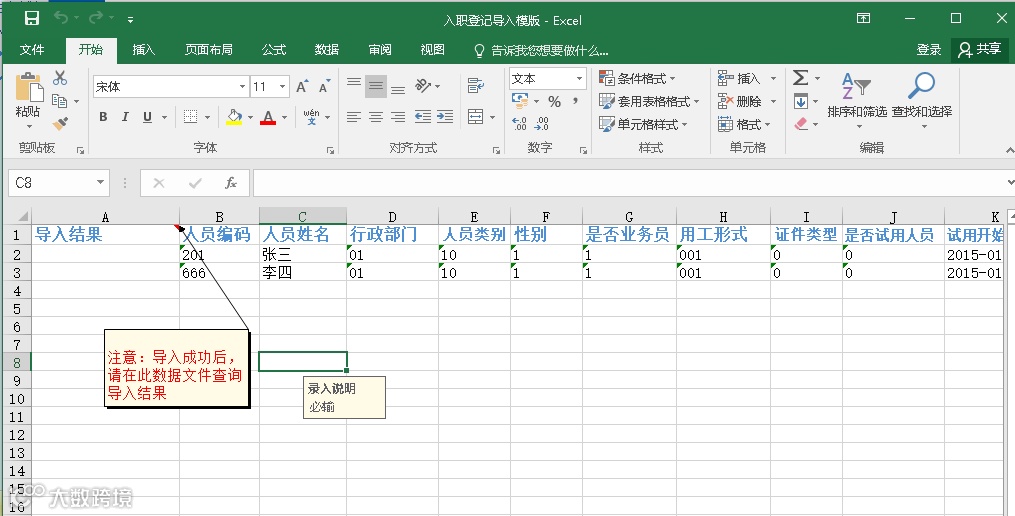1015x516 pixels.
Task: Click the Increase Indent icon
Action: point(445,117)
